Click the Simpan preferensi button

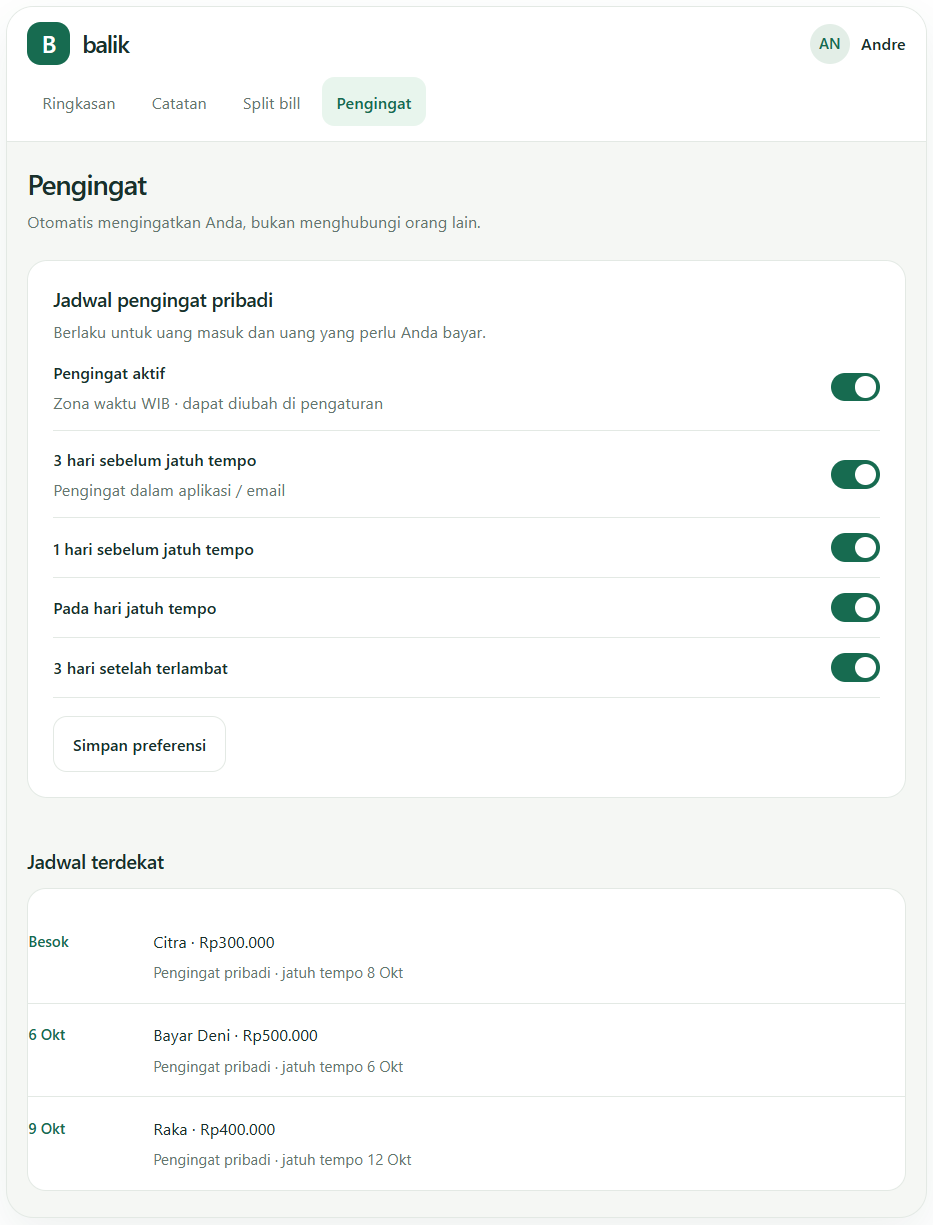tap(139, 745)
